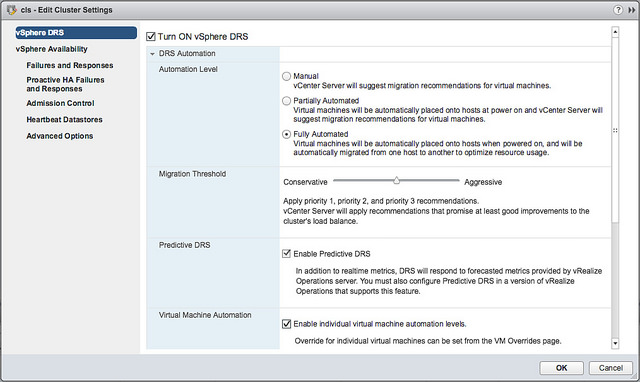
Task: Choose Partially Automated radio option
Action: [x=287, y=101]
